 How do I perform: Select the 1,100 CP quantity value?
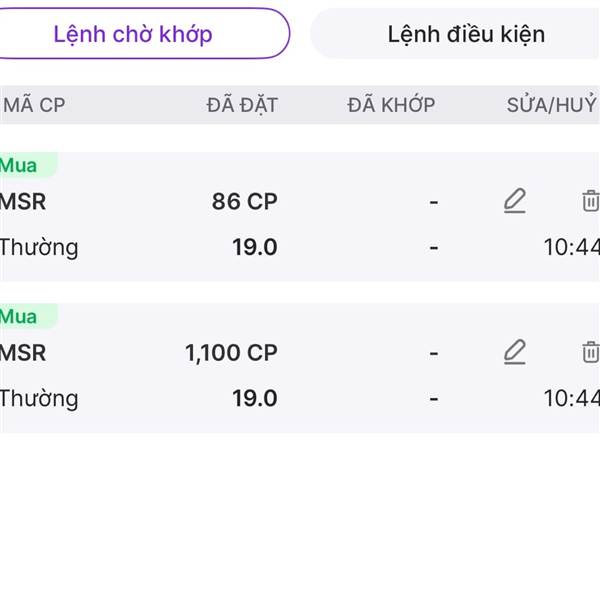231,353
